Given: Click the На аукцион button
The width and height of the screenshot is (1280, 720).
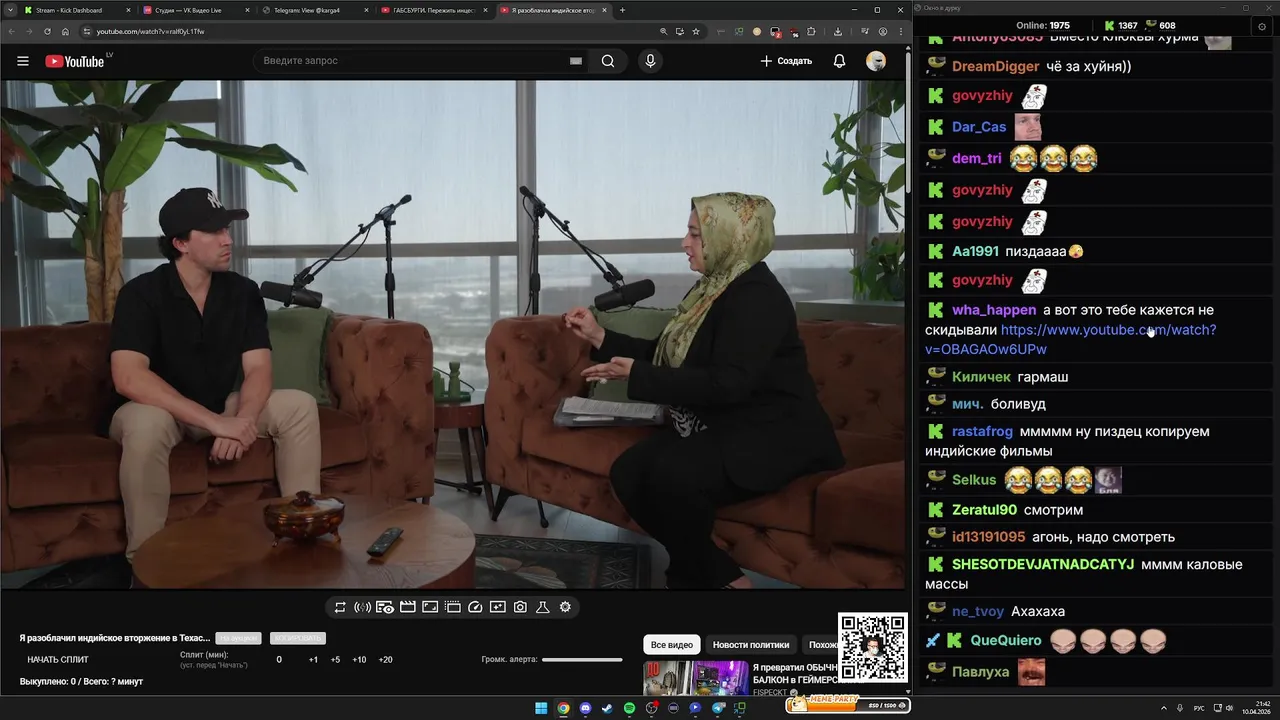Looking at the screenshot, I should 239,638.
